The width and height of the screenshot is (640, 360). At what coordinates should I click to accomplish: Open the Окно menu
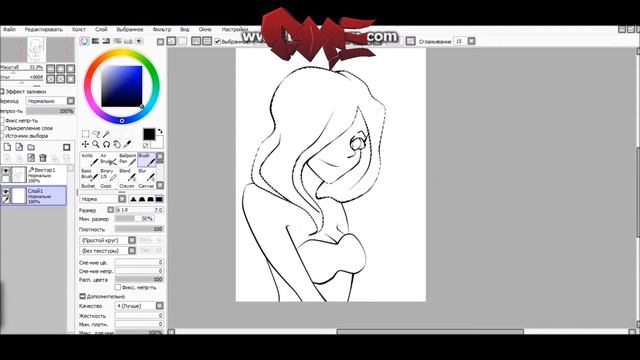205,29
